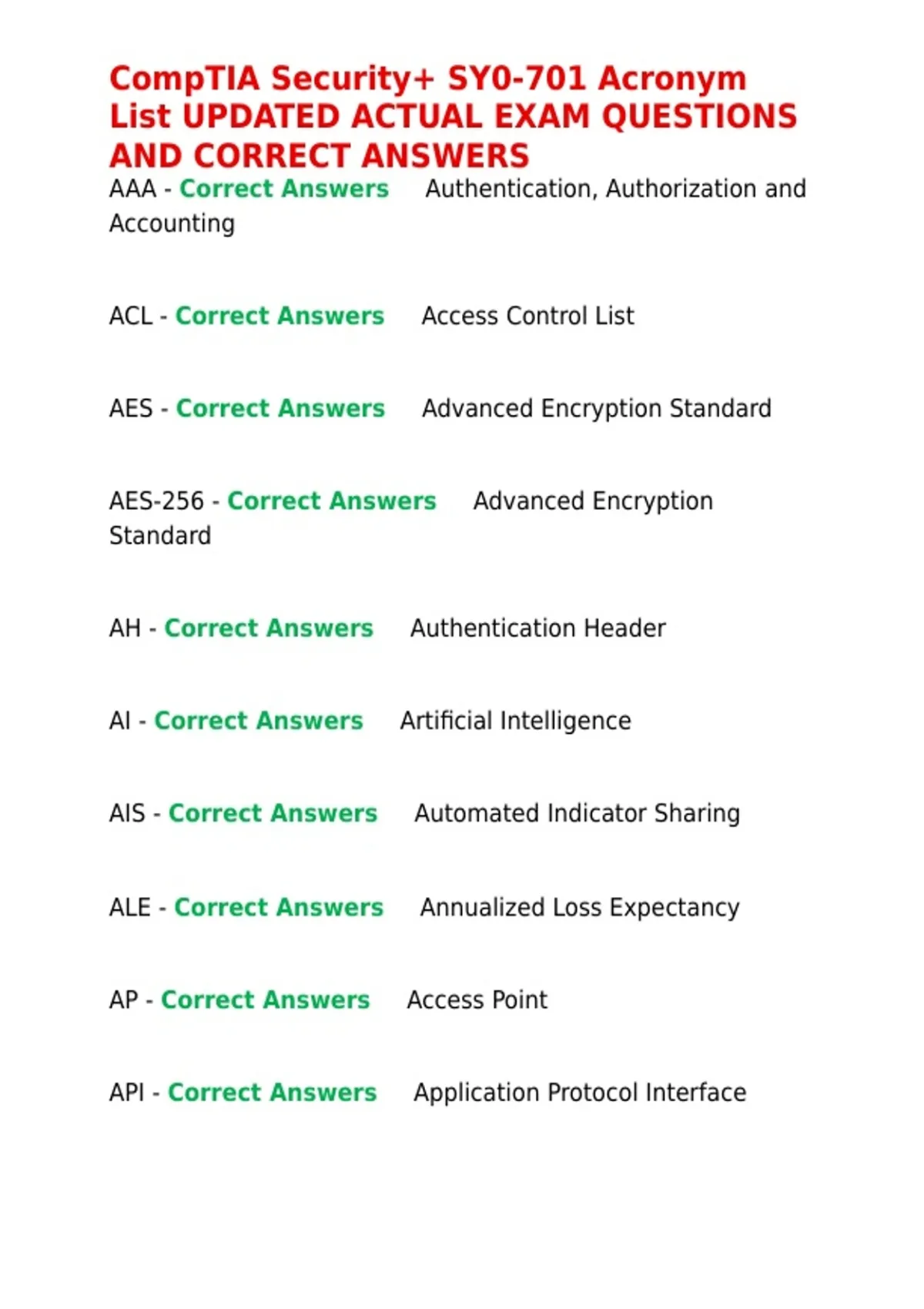Select the AP acronym label

pos(123,999)
